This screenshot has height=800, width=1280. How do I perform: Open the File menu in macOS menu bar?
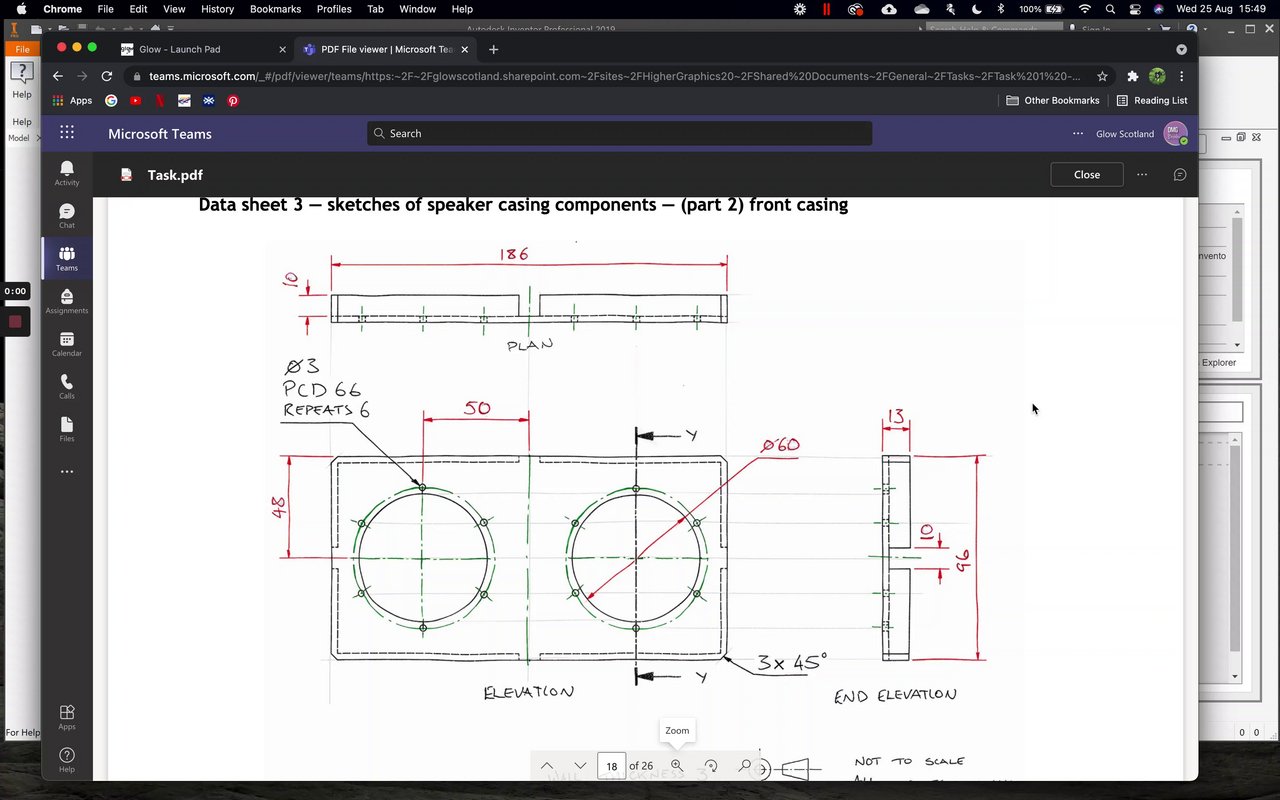pos(105,9)
